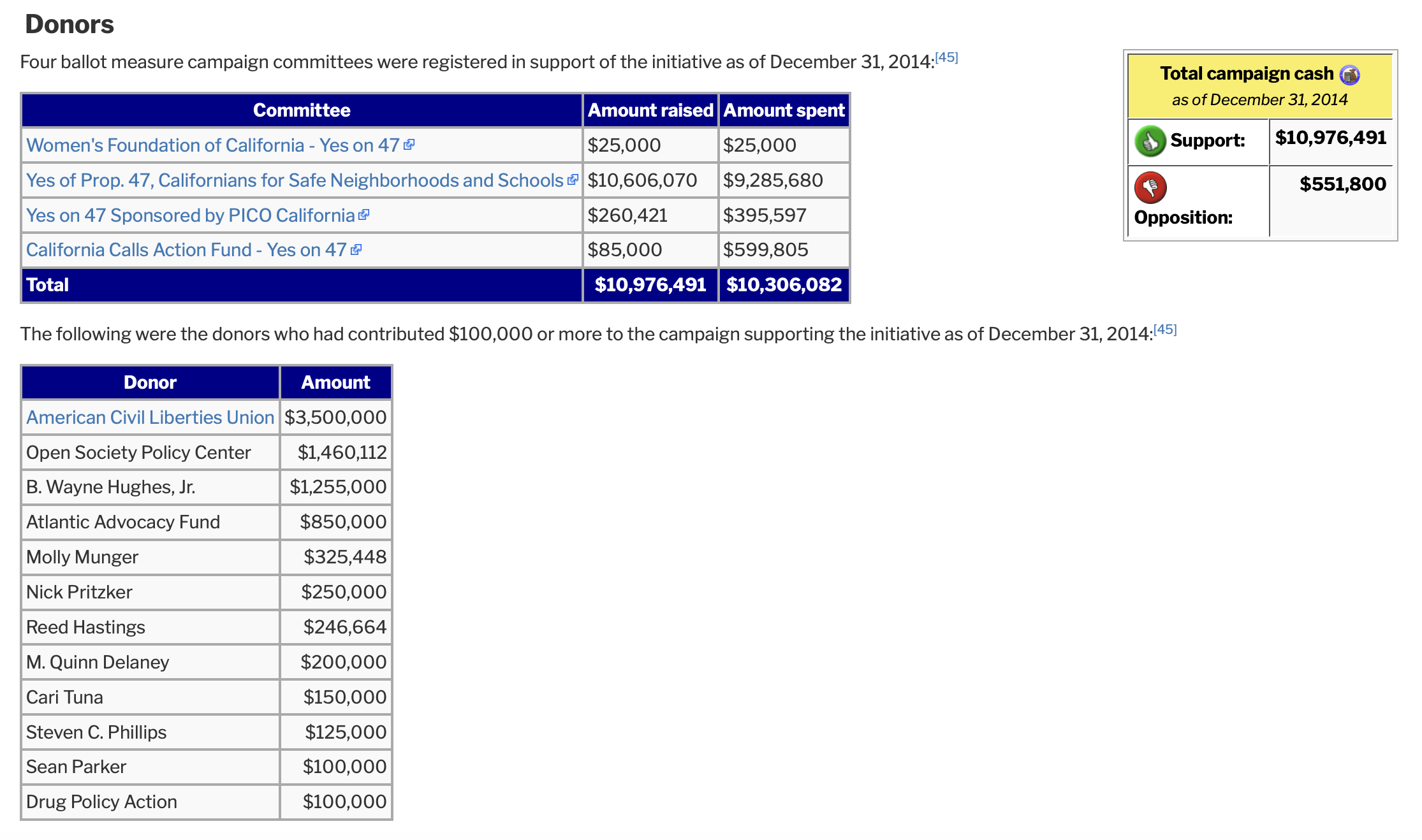
Task: Select the $395,597 cell
Action: 784,215
